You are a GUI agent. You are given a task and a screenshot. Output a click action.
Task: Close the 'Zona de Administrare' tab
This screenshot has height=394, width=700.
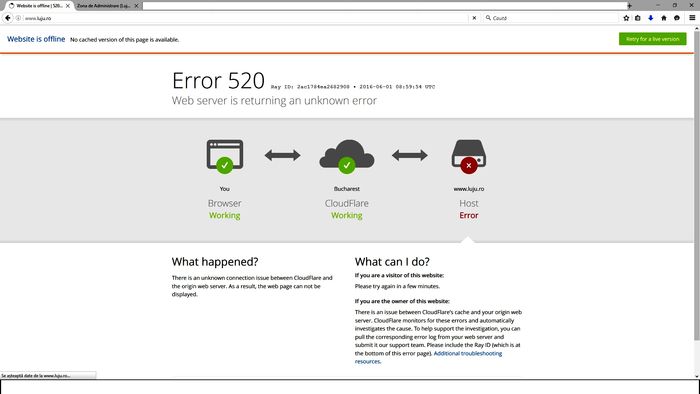pyautogui.click(x=136, y=6)
